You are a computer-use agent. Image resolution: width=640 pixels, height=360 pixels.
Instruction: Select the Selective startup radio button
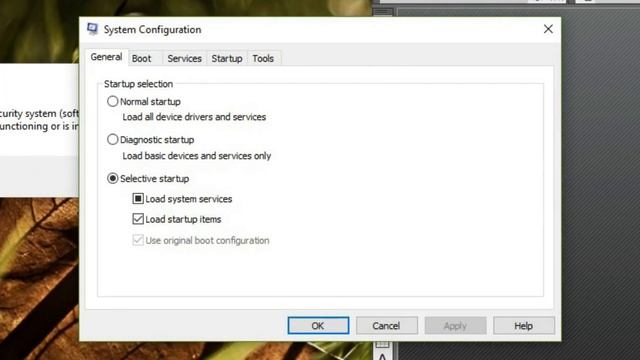(x=113, y=178)
